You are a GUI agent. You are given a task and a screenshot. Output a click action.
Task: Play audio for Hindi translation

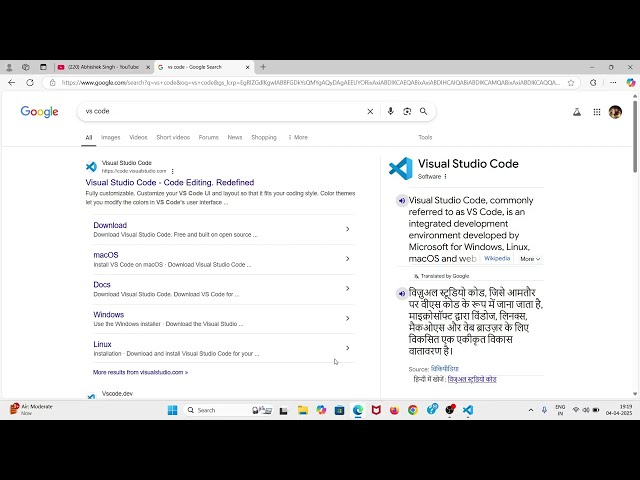402,293
